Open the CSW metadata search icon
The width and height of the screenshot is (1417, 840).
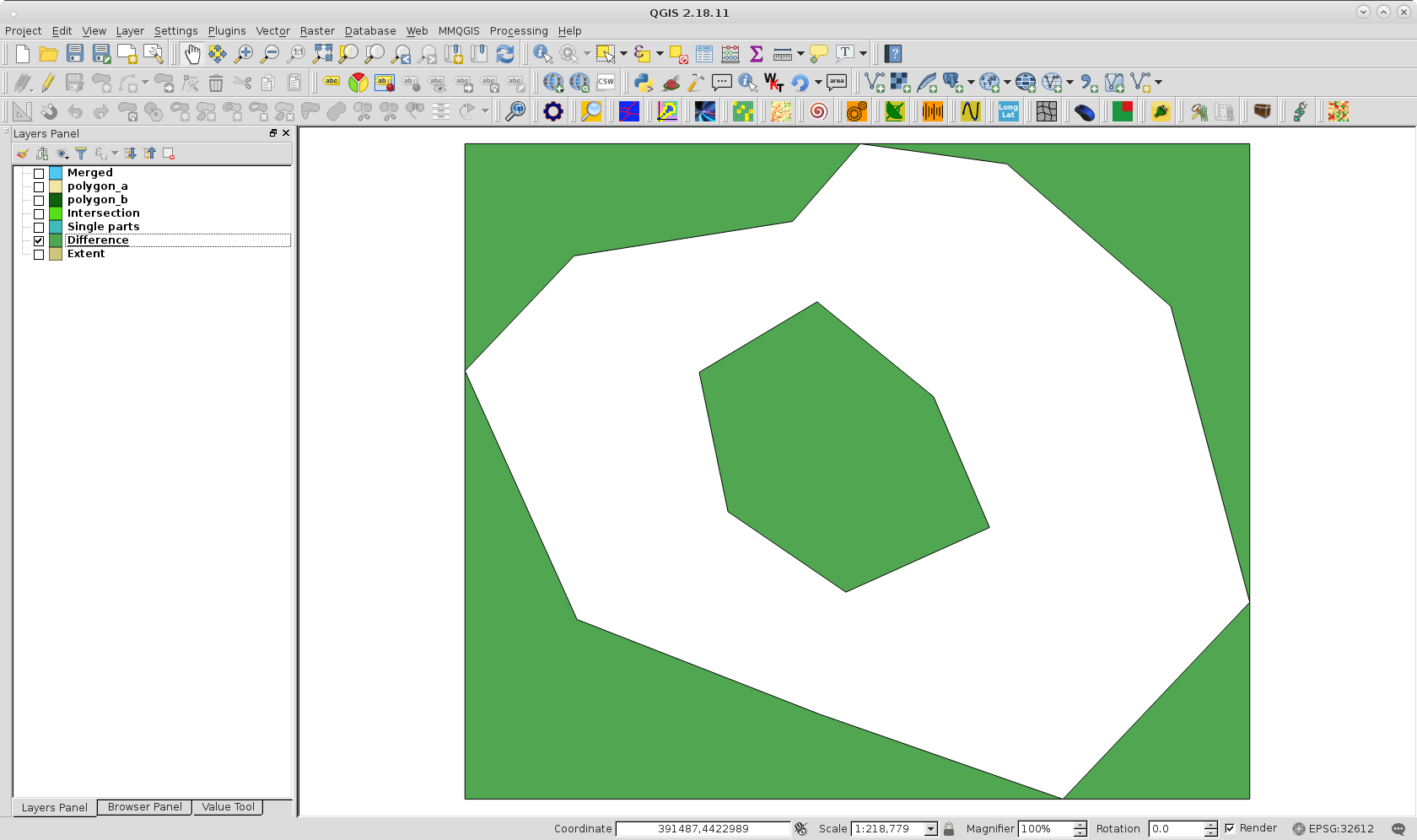(x=606, y=83)
